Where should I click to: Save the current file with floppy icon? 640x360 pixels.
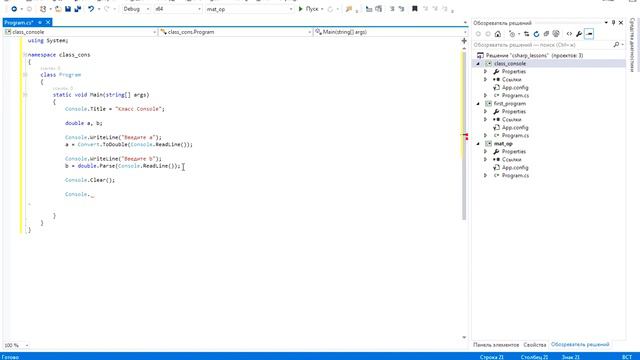click(68, 9)
